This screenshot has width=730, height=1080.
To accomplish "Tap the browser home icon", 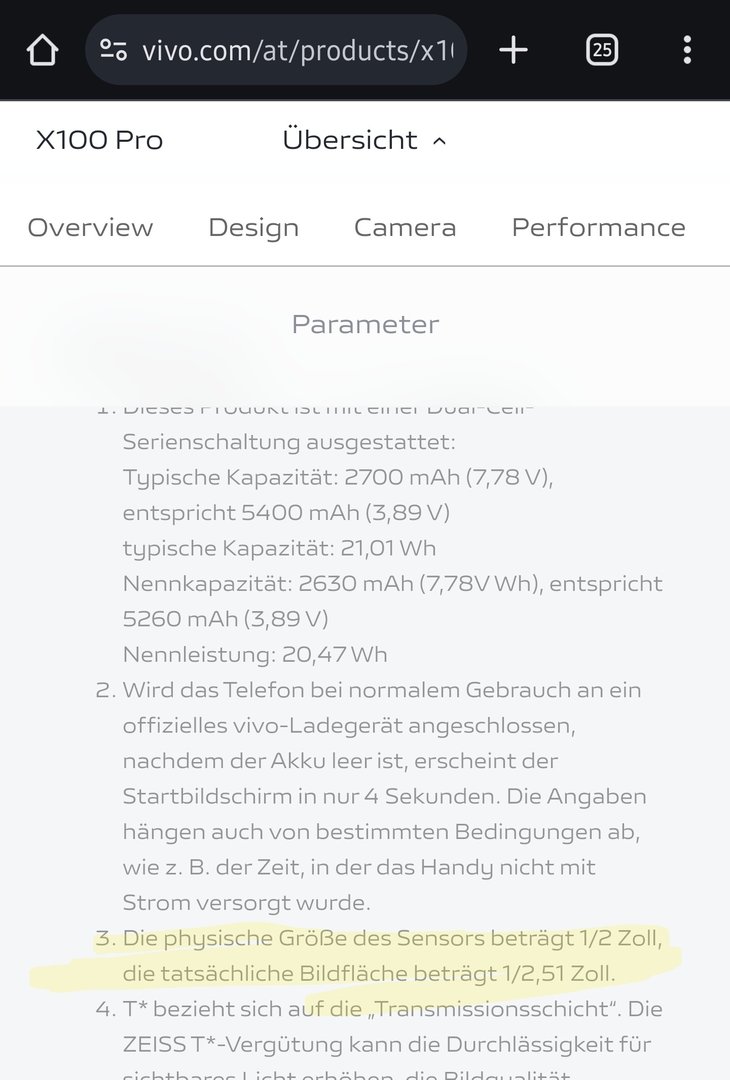I will 42,50.
